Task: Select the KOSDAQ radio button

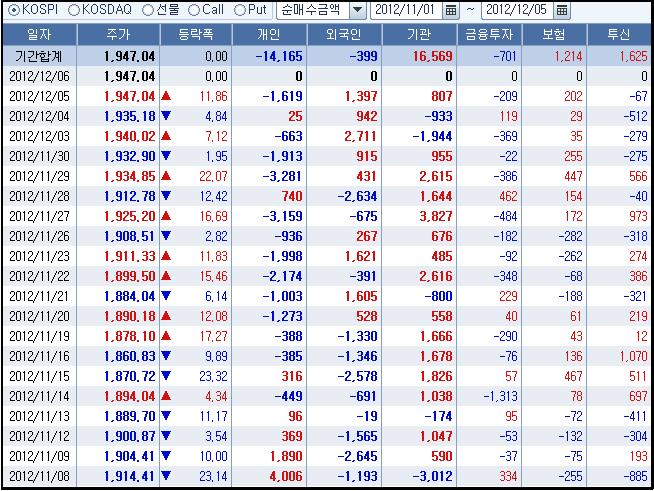Action: pyautogui.click(x=73, y=10)
